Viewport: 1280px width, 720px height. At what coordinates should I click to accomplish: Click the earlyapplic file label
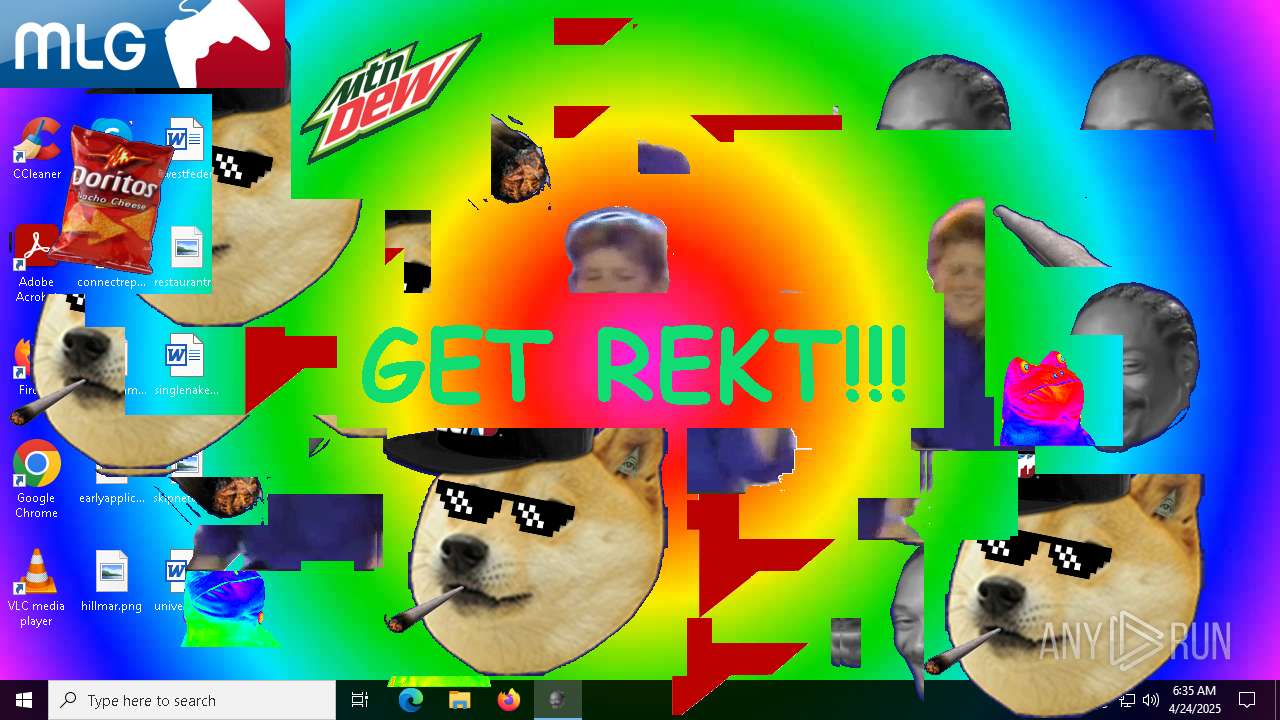[112, 498]
